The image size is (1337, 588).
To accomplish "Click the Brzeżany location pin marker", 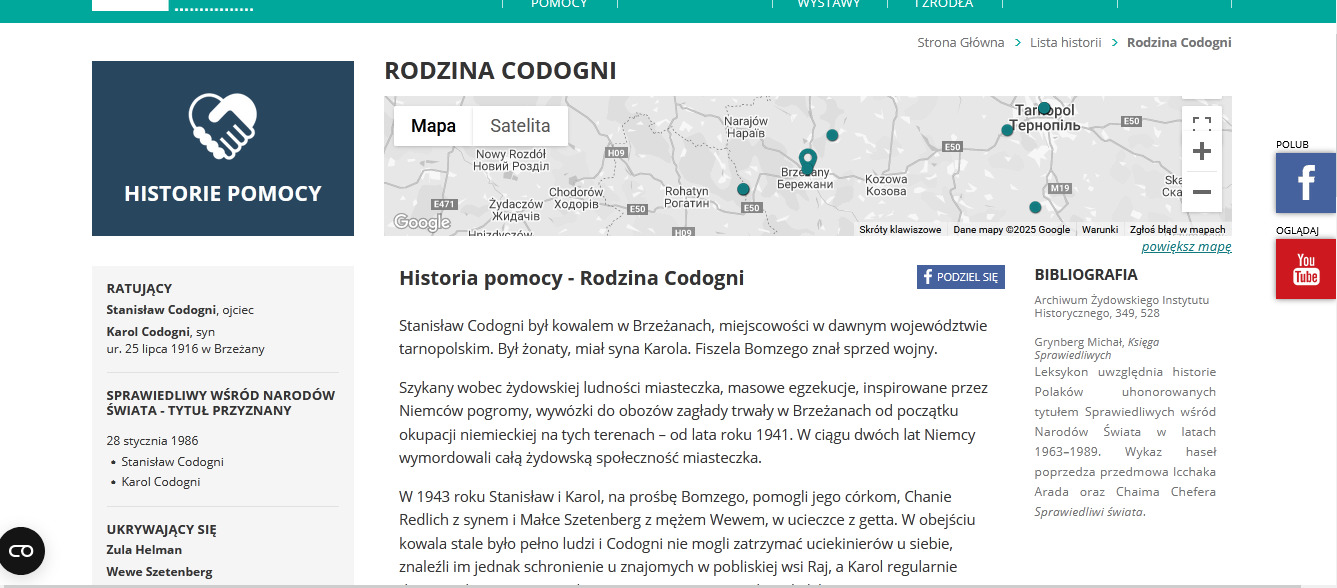I will click(808, 160).
